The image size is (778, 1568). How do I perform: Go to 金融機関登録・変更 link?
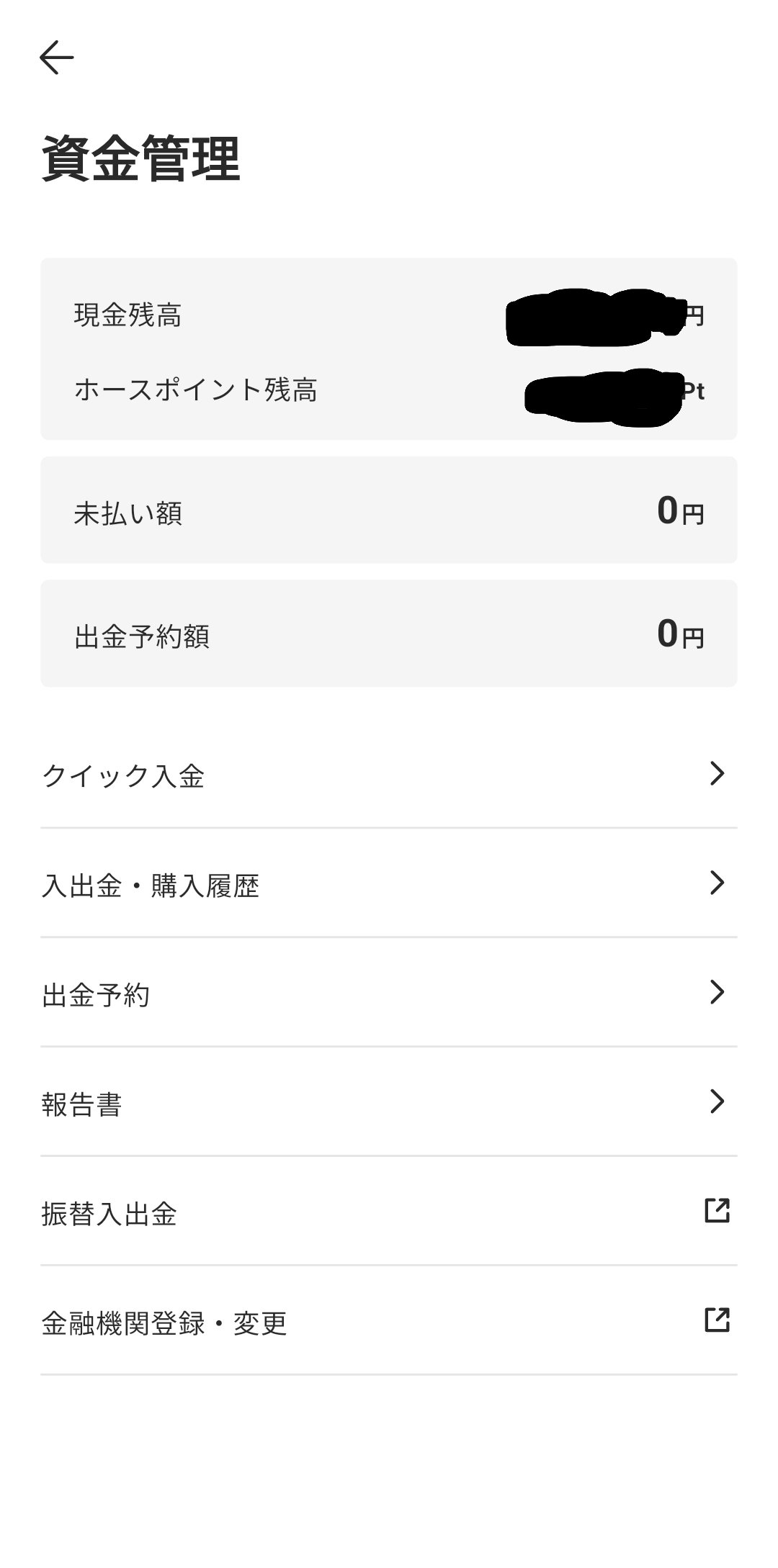tap(164, 1323)
